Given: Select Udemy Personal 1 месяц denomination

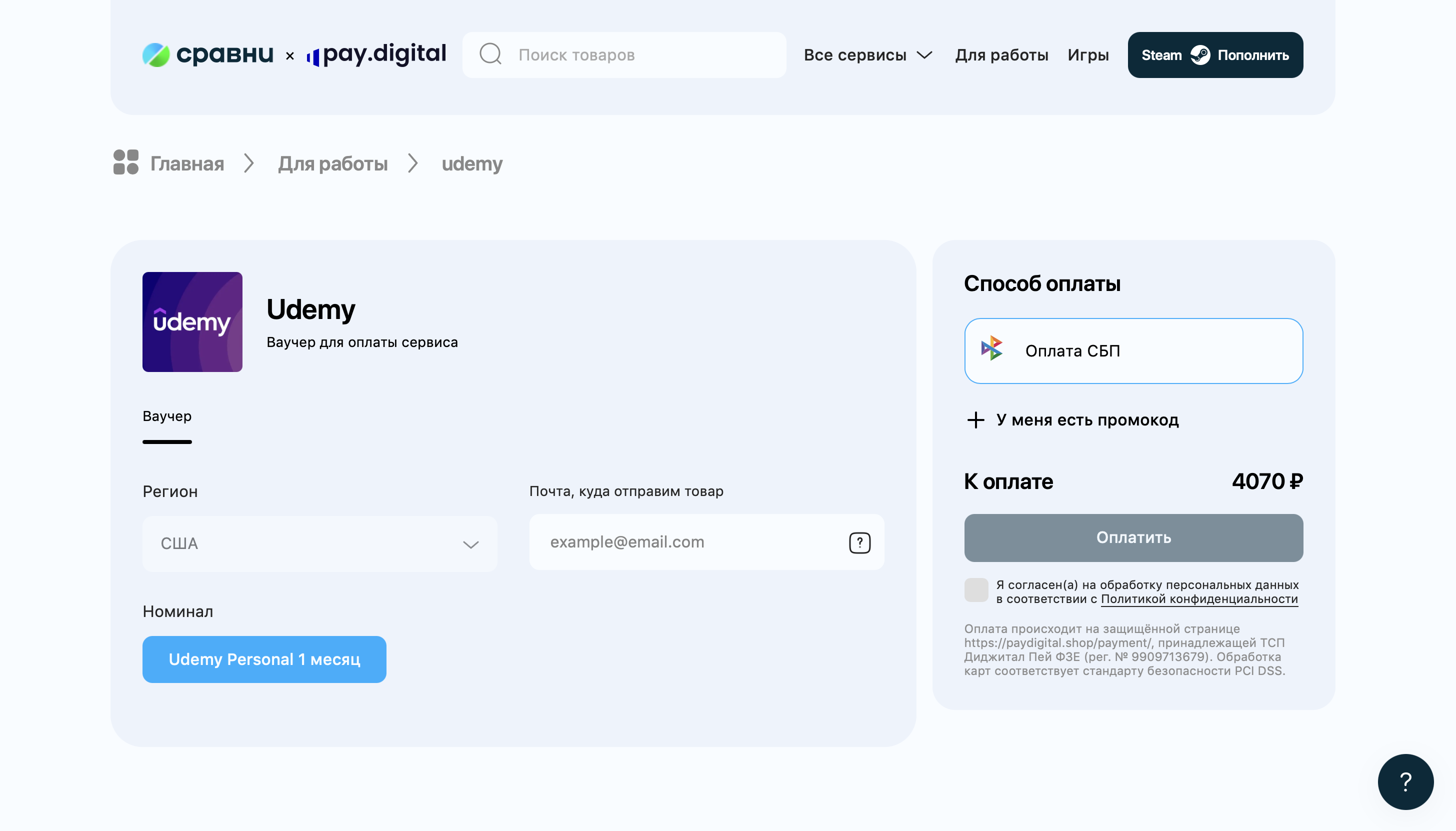Looking at the screenshot, I should tap(264, 659).
